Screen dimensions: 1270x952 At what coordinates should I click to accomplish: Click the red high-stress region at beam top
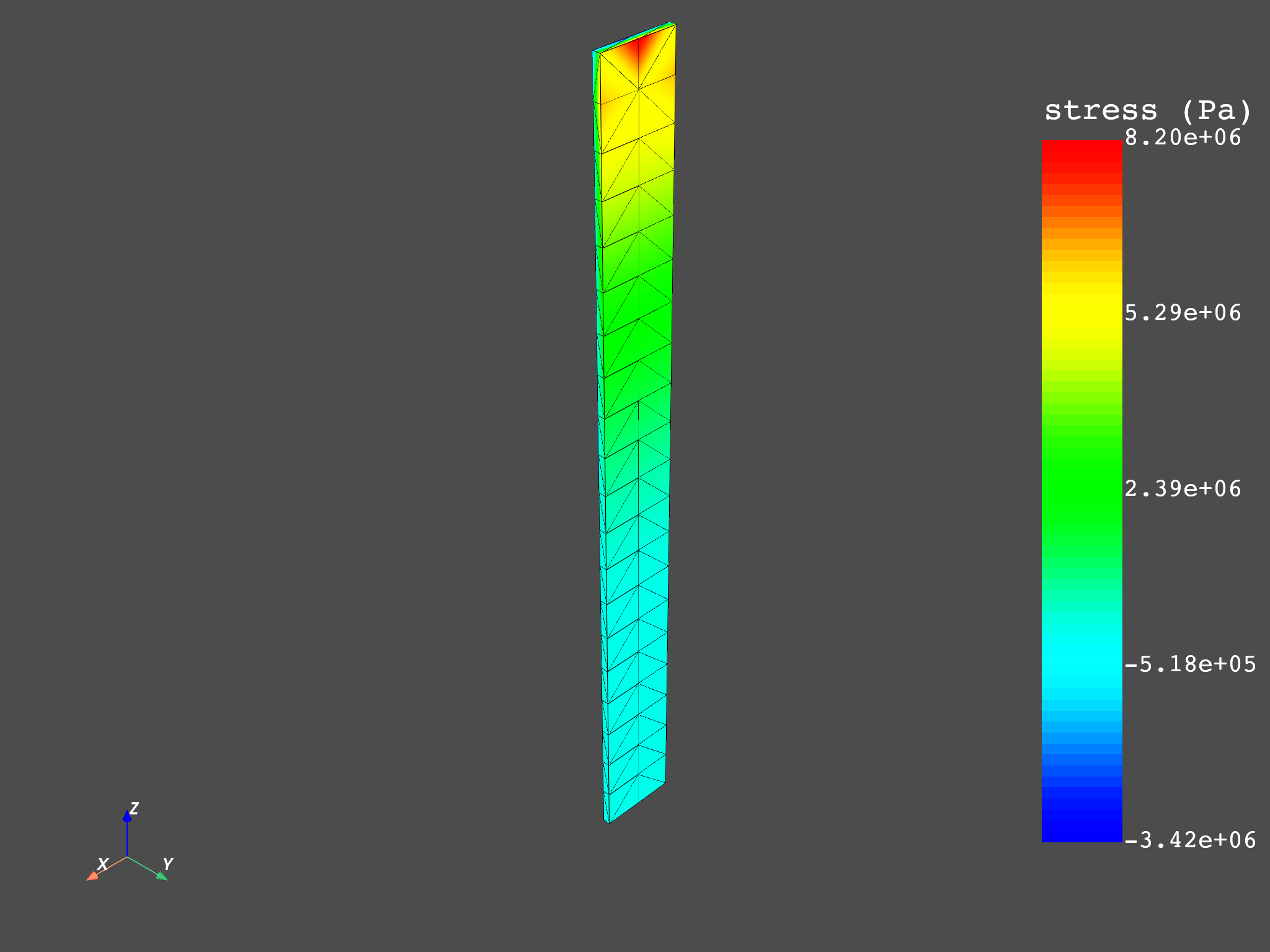click(x=639, y=50)
